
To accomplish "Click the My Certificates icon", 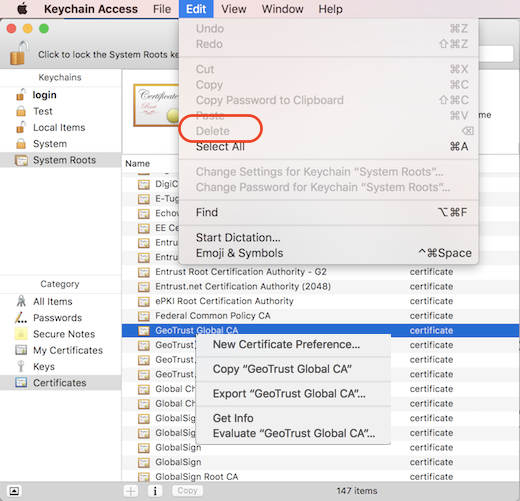I will (x=21, y=350).
